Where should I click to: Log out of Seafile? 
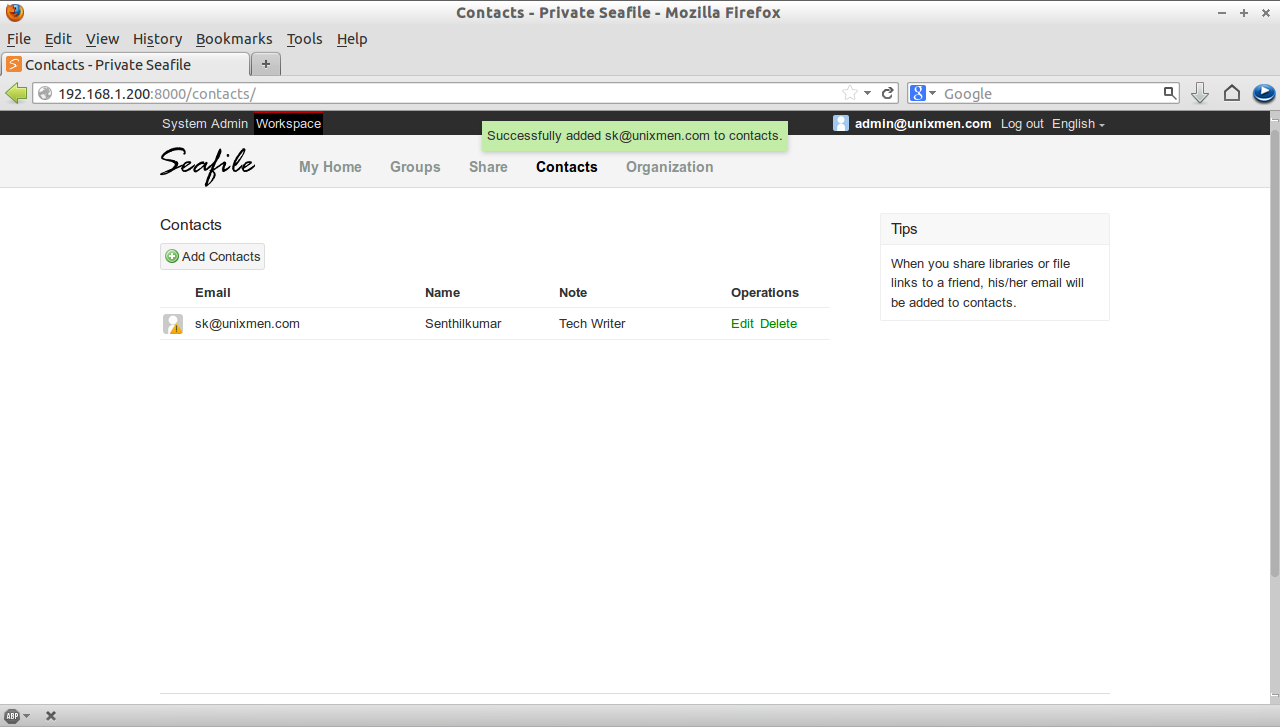pyautogui.click(x=1022, y=124)
